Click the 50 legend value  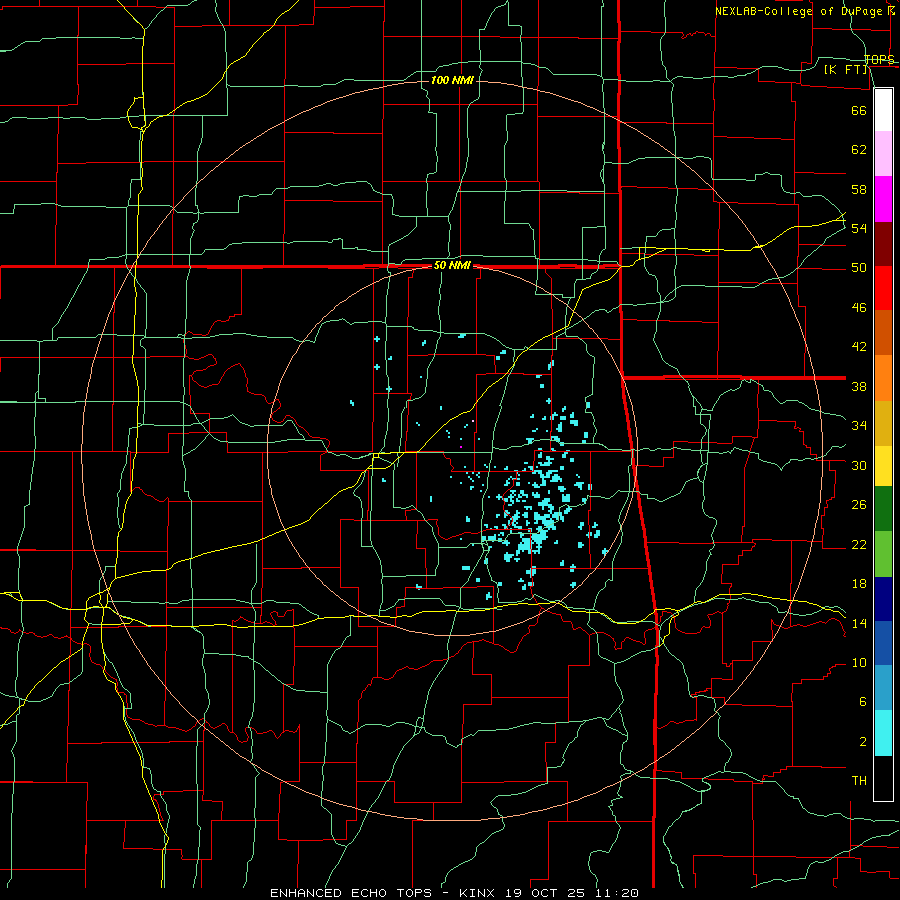click(859, 268)
